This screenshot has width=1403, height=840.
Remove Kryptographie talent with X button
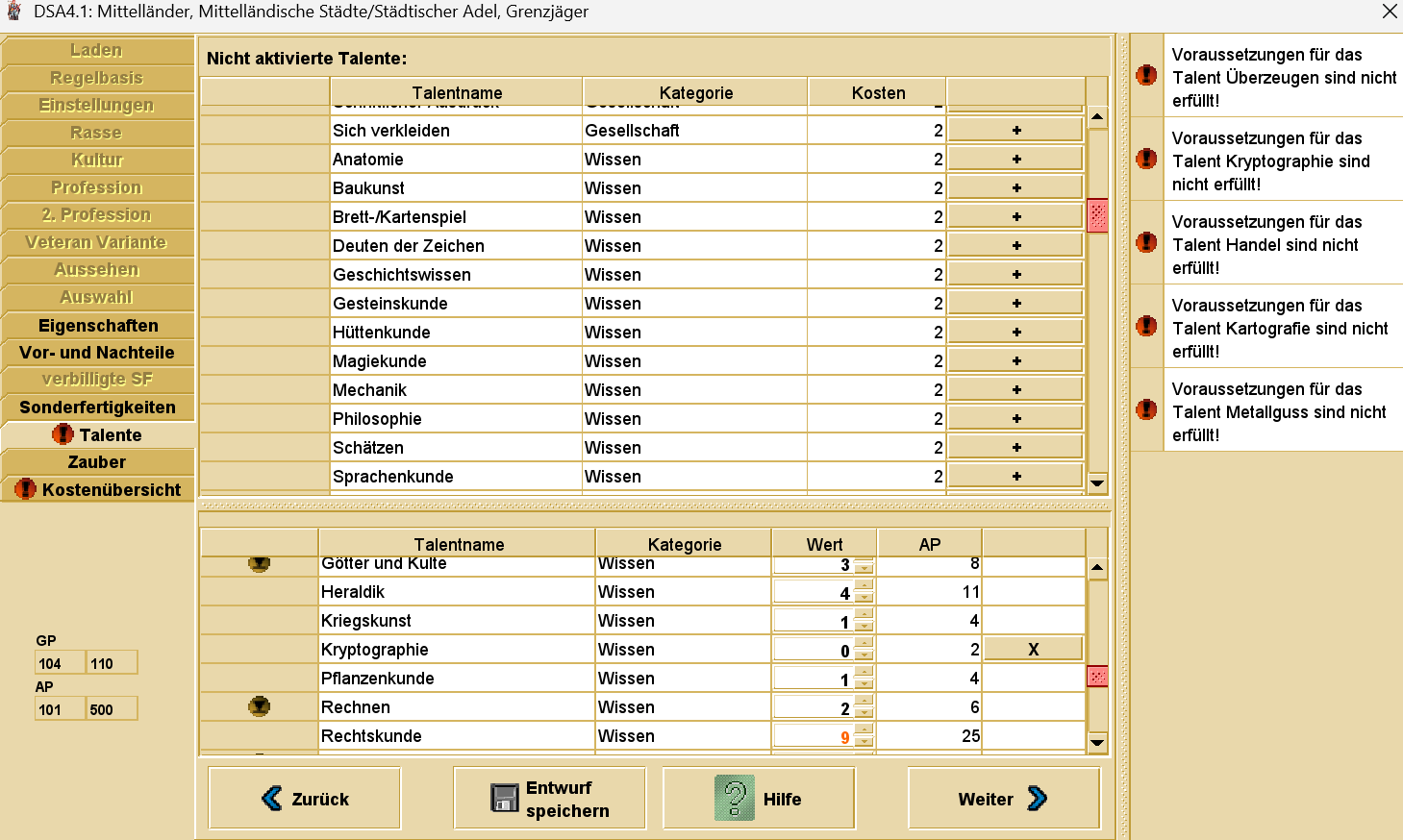tap(1033, 649)
